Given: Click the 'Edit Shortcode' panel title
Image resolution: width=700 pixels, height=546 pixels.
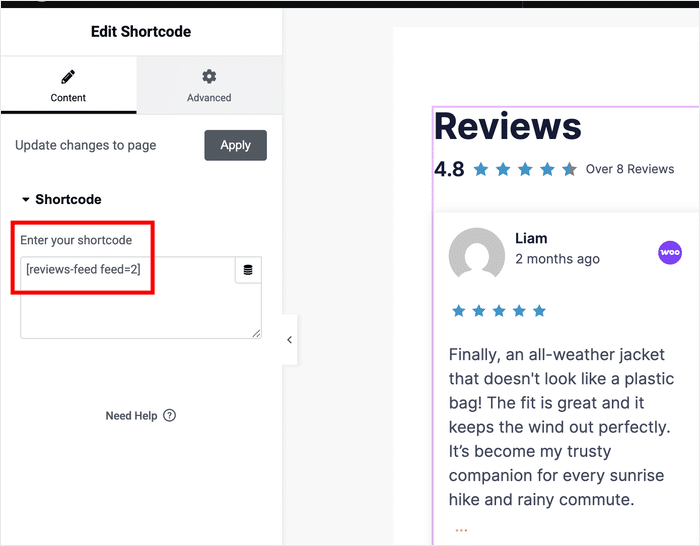Looking at the screenshot, I should point(141,32).
